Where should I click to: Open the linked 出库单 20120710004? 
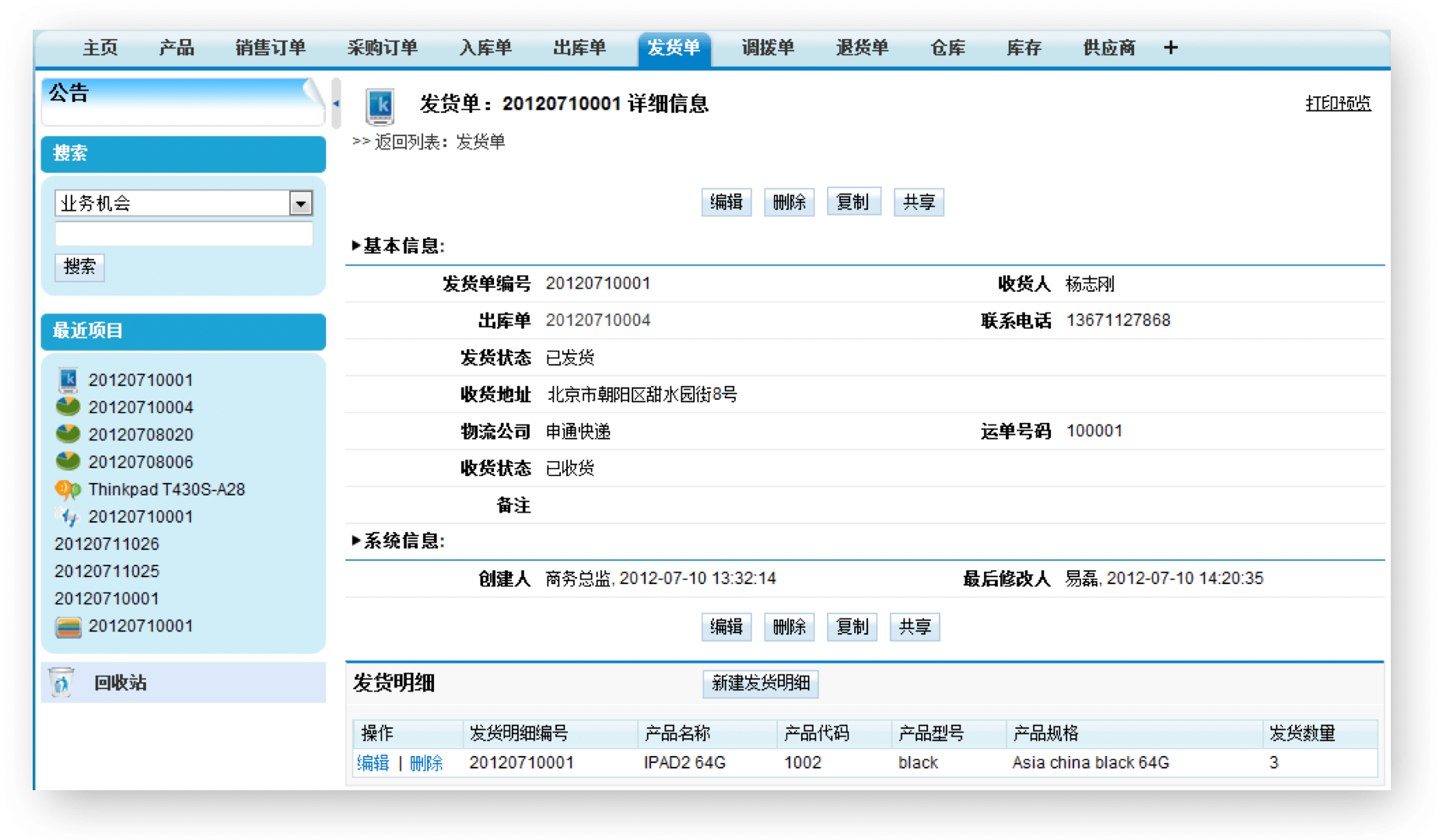click(x=597, y=320)
